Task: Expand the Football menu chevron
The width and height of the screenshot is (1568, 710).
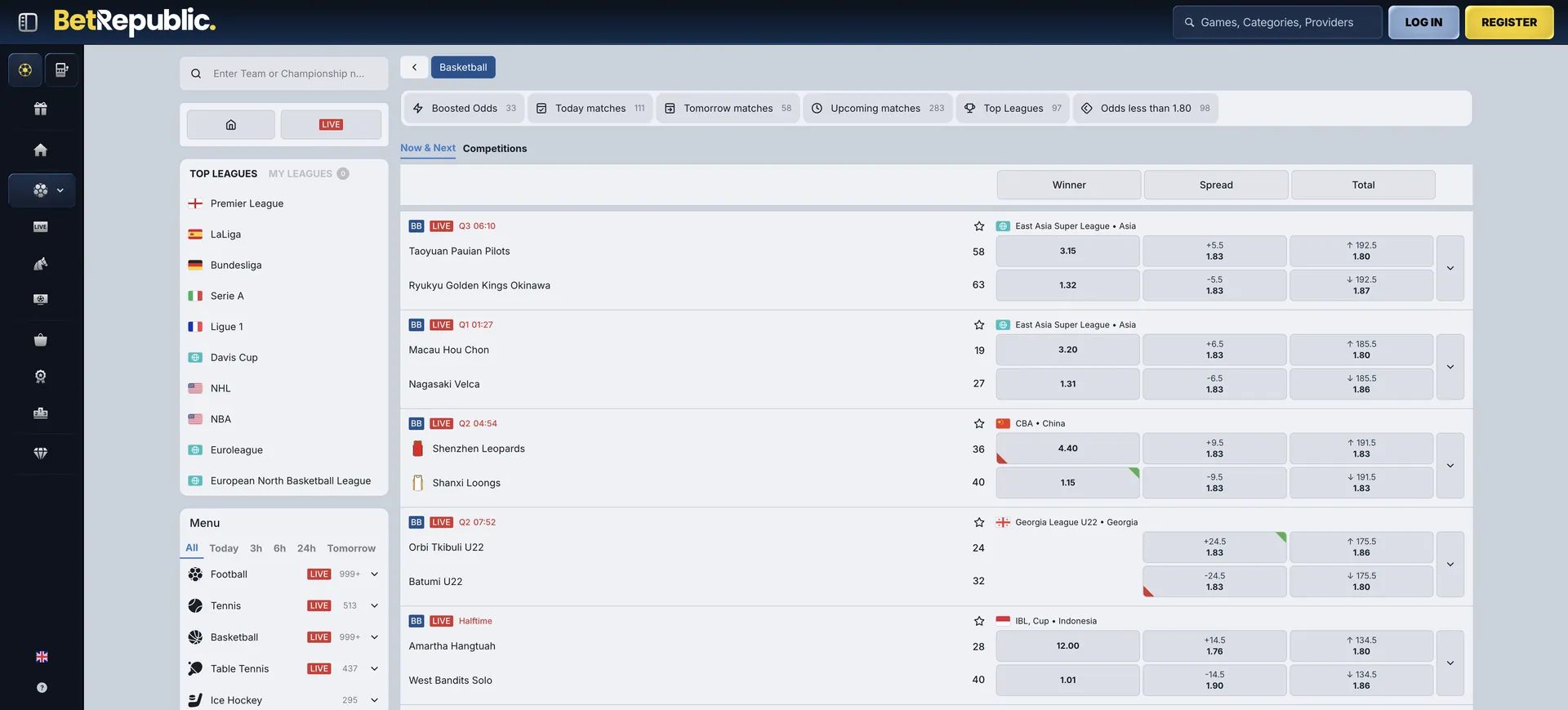Action: coord(375,574)
